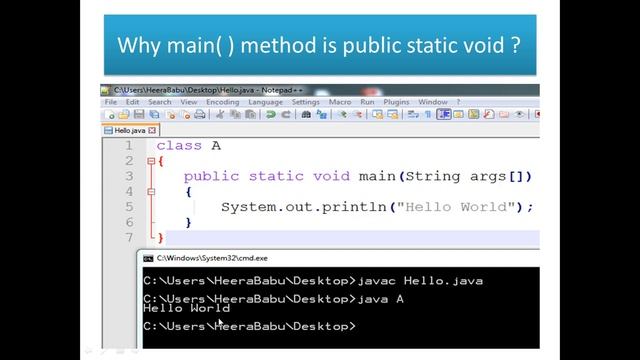
Task: Toggle the monitoring eye icon
Action: 520,115
